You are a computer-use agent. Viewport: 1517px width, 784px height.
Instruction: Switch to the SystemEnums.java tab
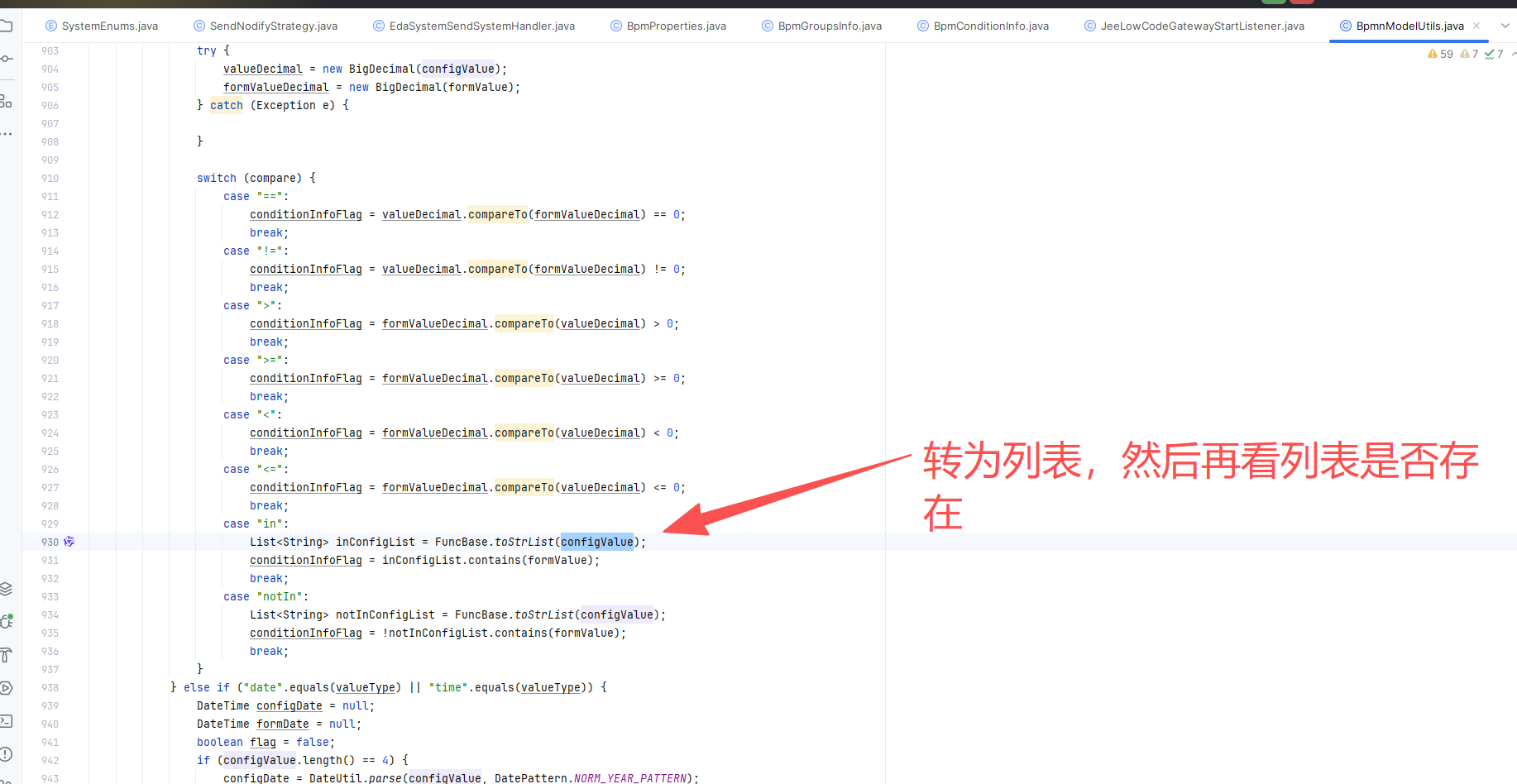click(109, 26)
